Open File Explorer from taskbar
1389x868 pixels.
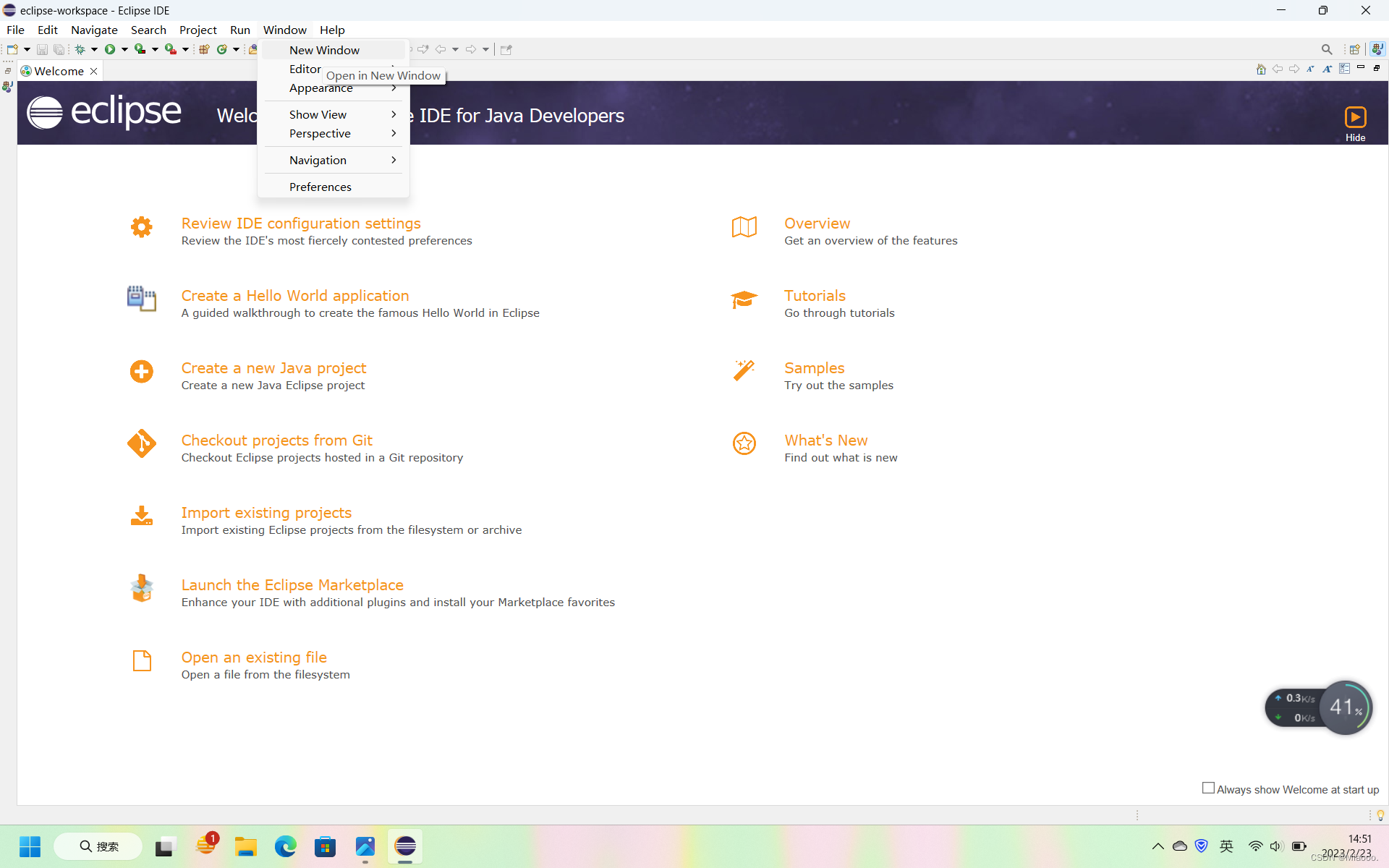[246, 846]
